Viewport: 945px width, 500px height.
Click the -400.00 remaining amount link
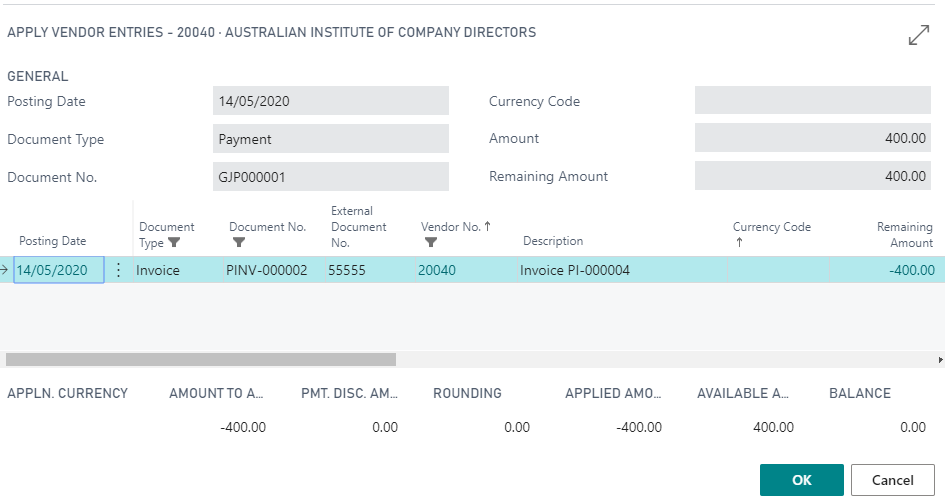click(910, 270)
